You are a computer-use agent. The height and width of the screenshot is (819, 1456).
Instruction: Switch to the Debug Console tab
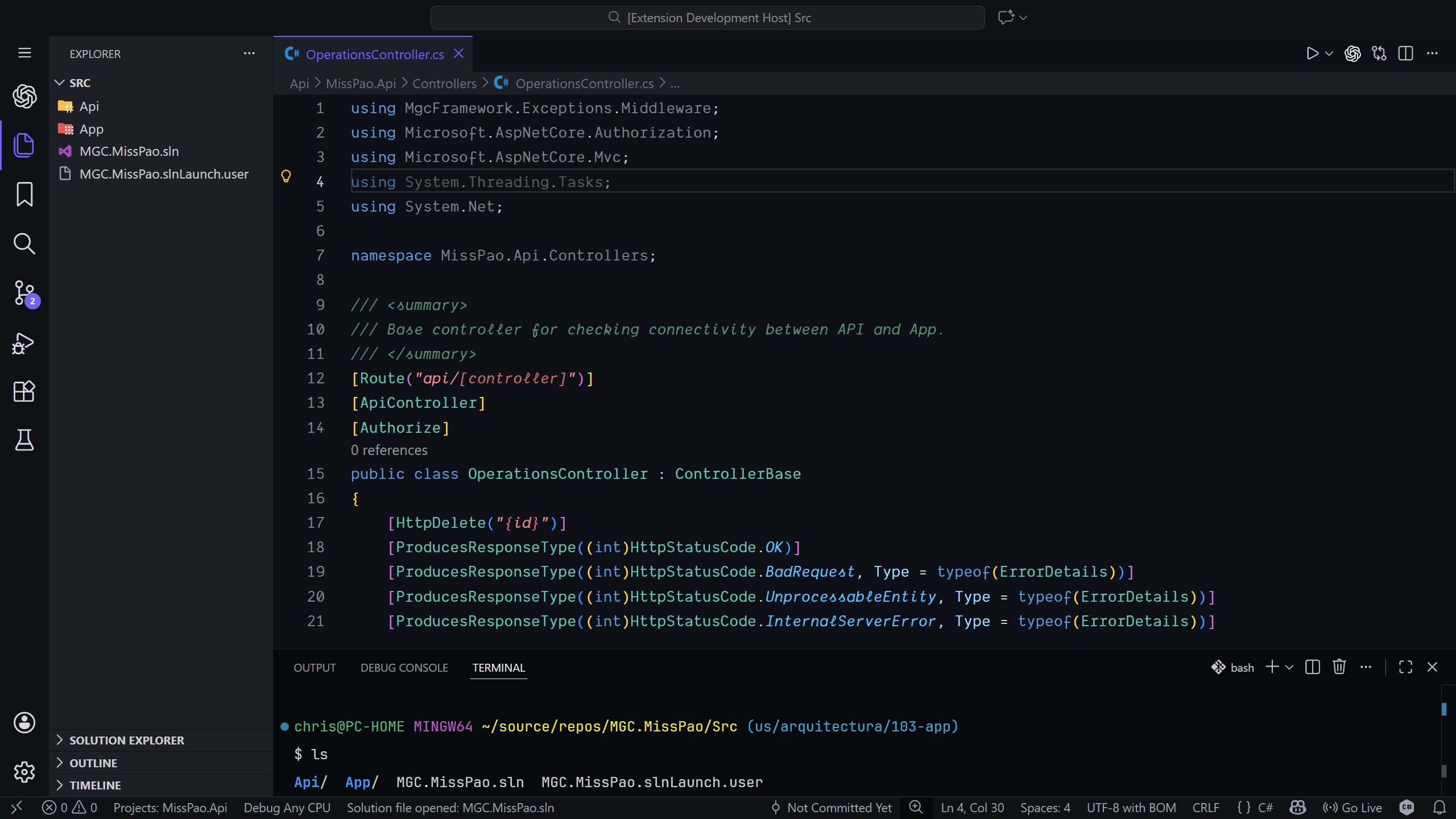[x=404, y=668]
